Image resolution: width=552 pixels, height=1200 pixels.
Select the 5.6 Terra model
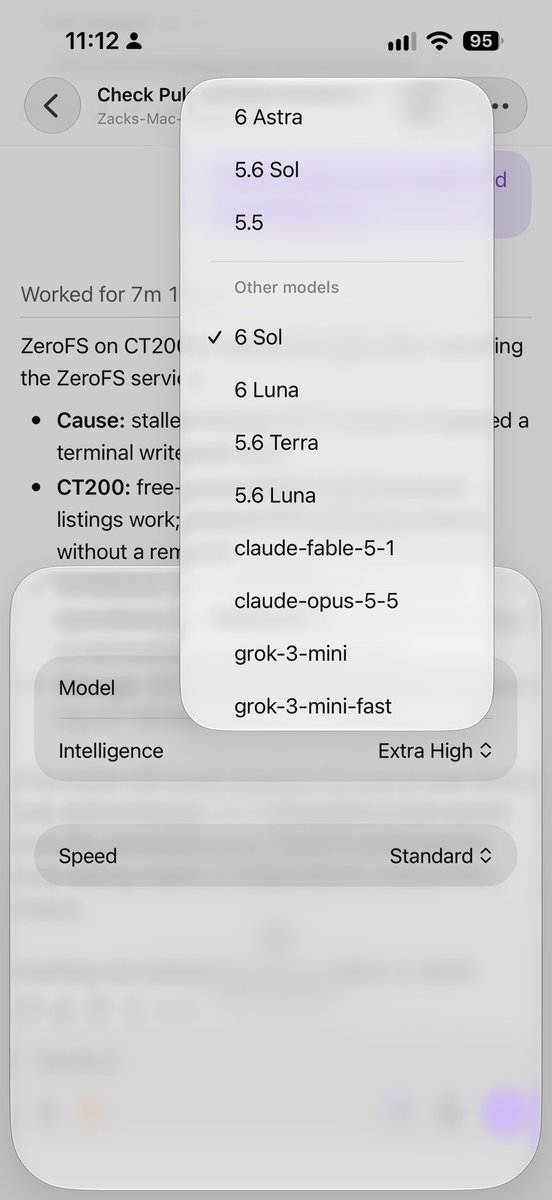(336, 442)
